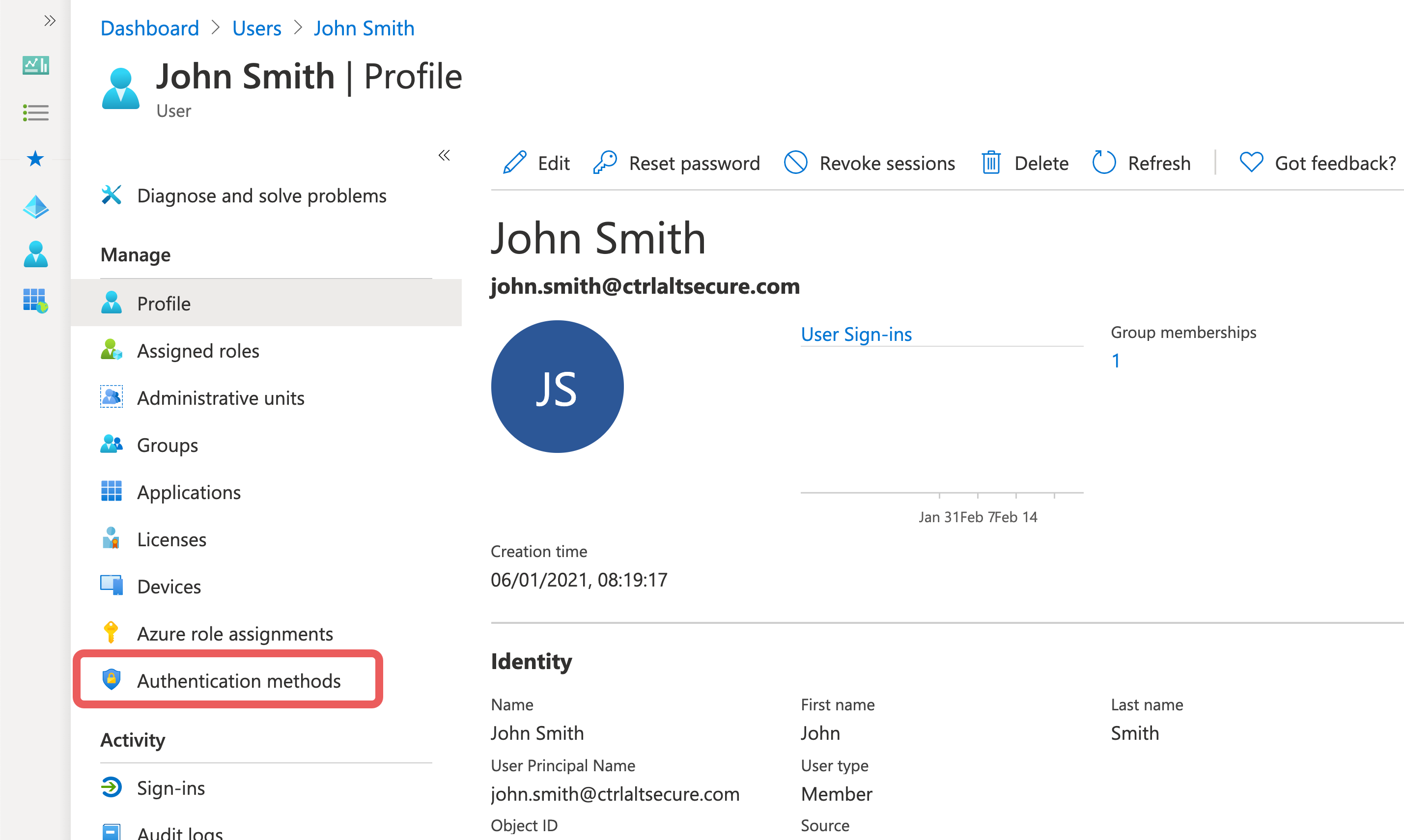Open Diagnose and solve problems
1404x840 pixels.
[x=261, y=196]
